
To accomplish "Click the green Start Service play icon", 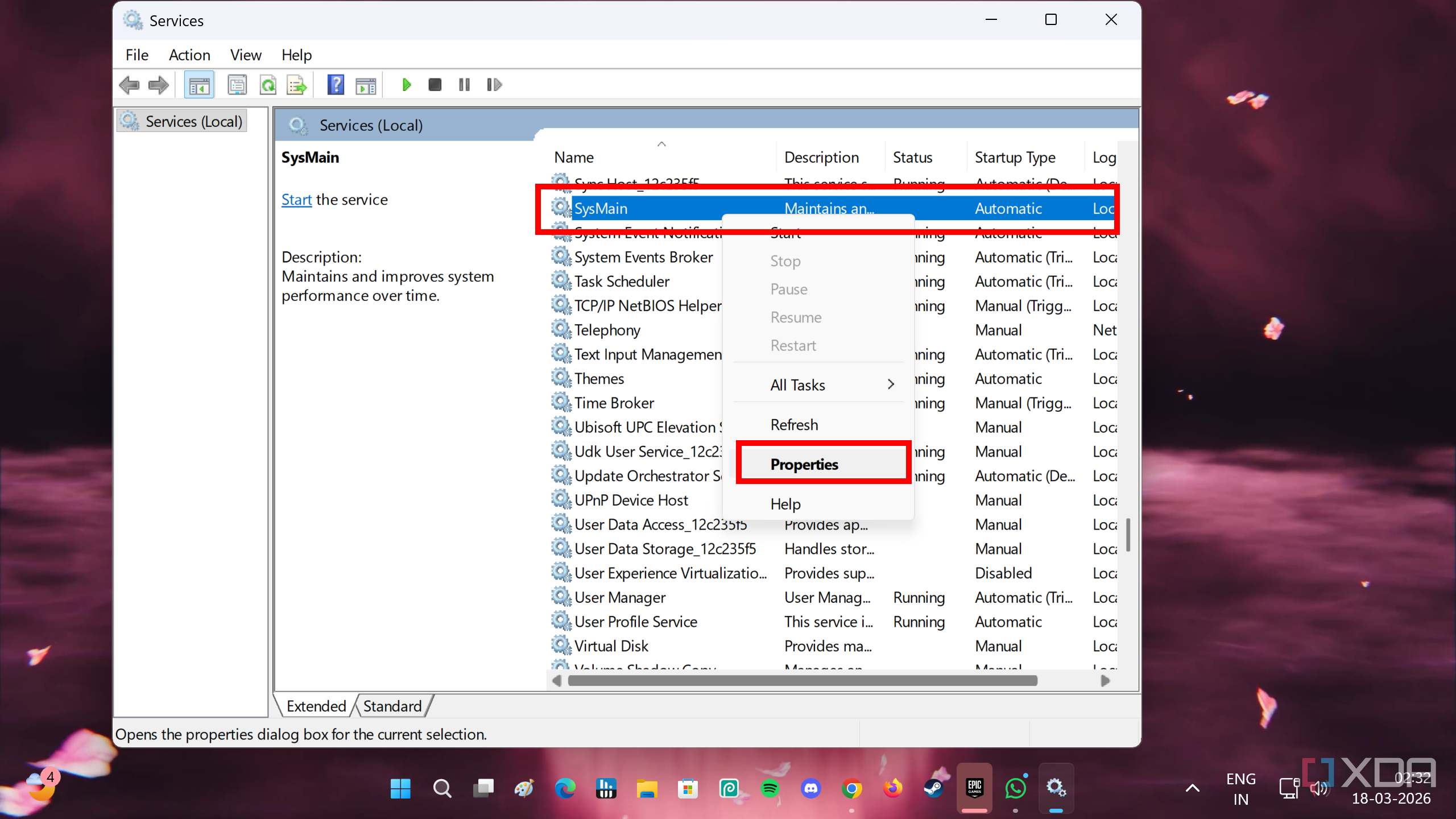I will 406,85.
